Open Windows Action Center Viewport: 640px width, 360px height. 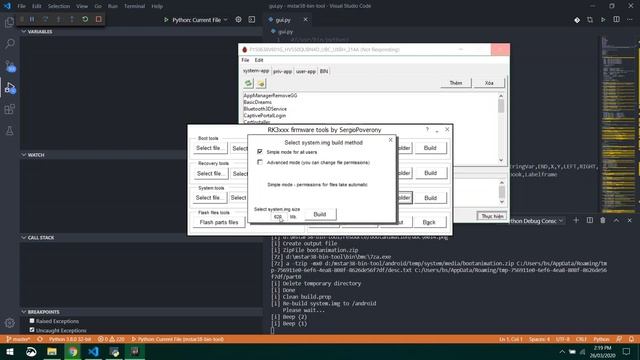pos(627,351)
